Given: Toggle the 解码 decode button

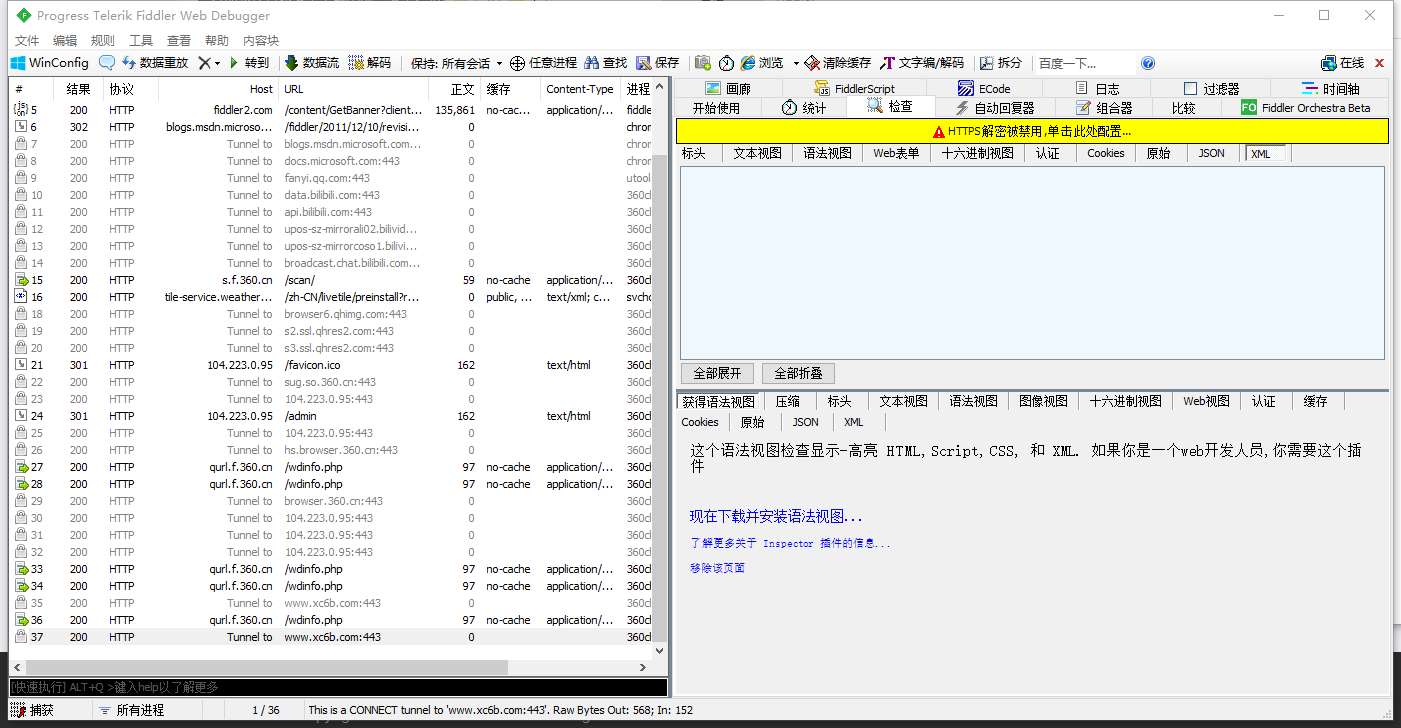Looking at the screenshot, I should tap(370, 63).
